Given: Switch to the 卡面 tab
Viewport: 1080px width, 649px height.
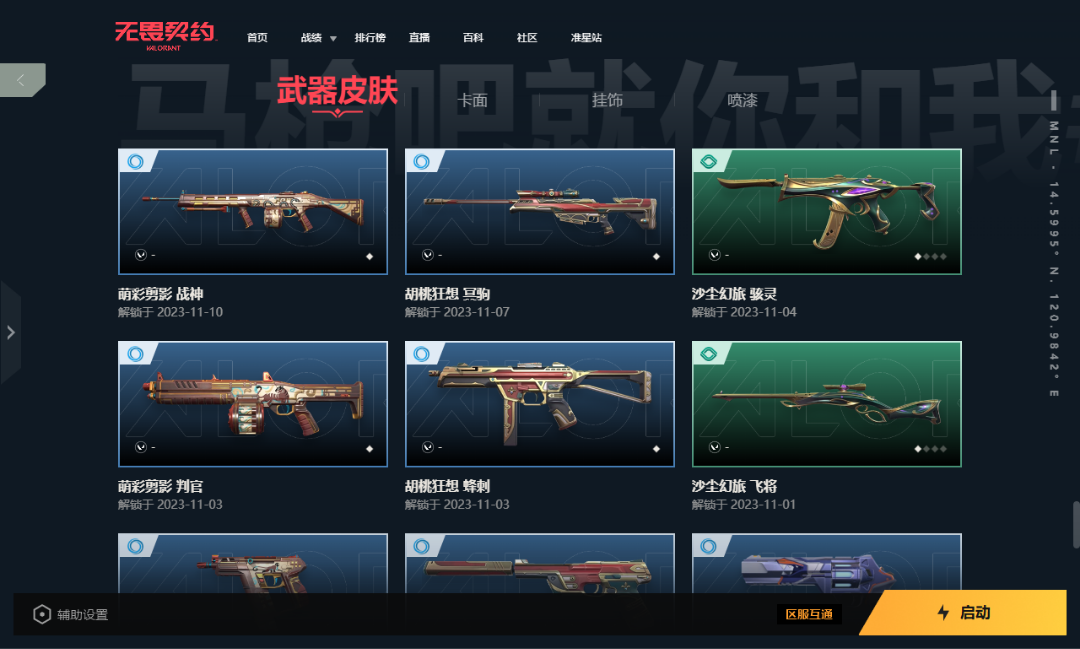Looking at the screenshot, I should point(472,101).
